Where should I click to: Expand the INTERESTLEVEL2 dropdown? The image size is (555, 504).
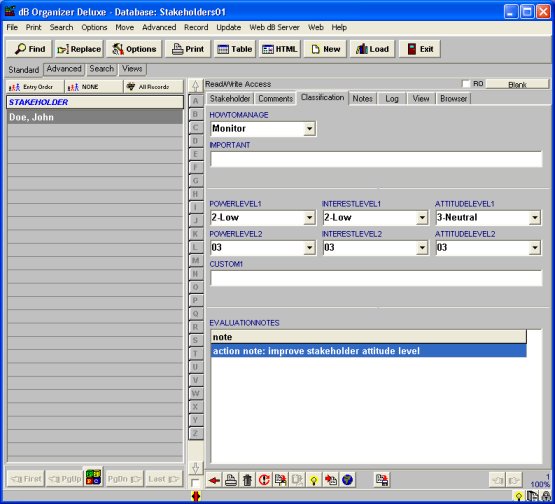422,247
